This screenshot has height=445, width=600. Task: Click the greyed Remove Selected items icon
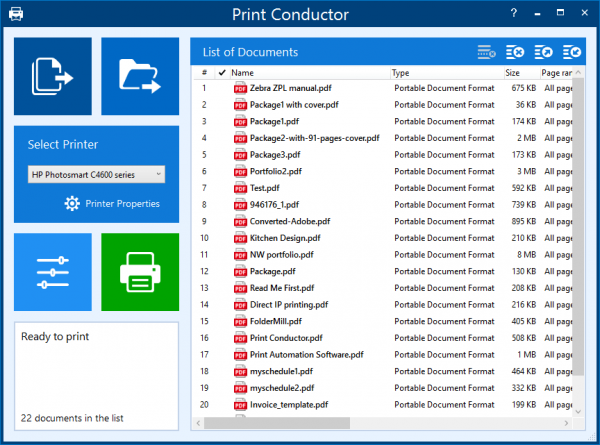pyautogui.click(x=487, y=52)
